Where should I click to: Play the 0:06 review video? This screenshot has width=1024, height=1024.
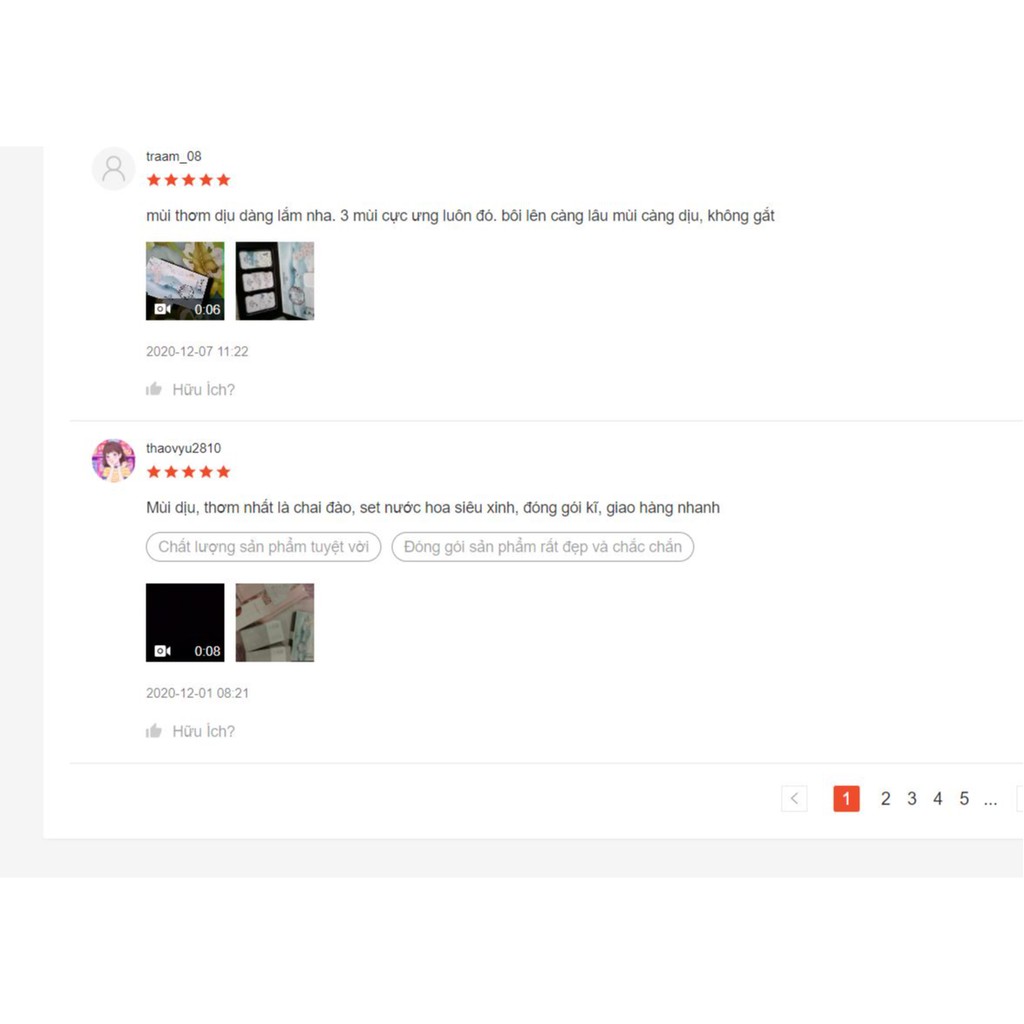click(185, 281)
